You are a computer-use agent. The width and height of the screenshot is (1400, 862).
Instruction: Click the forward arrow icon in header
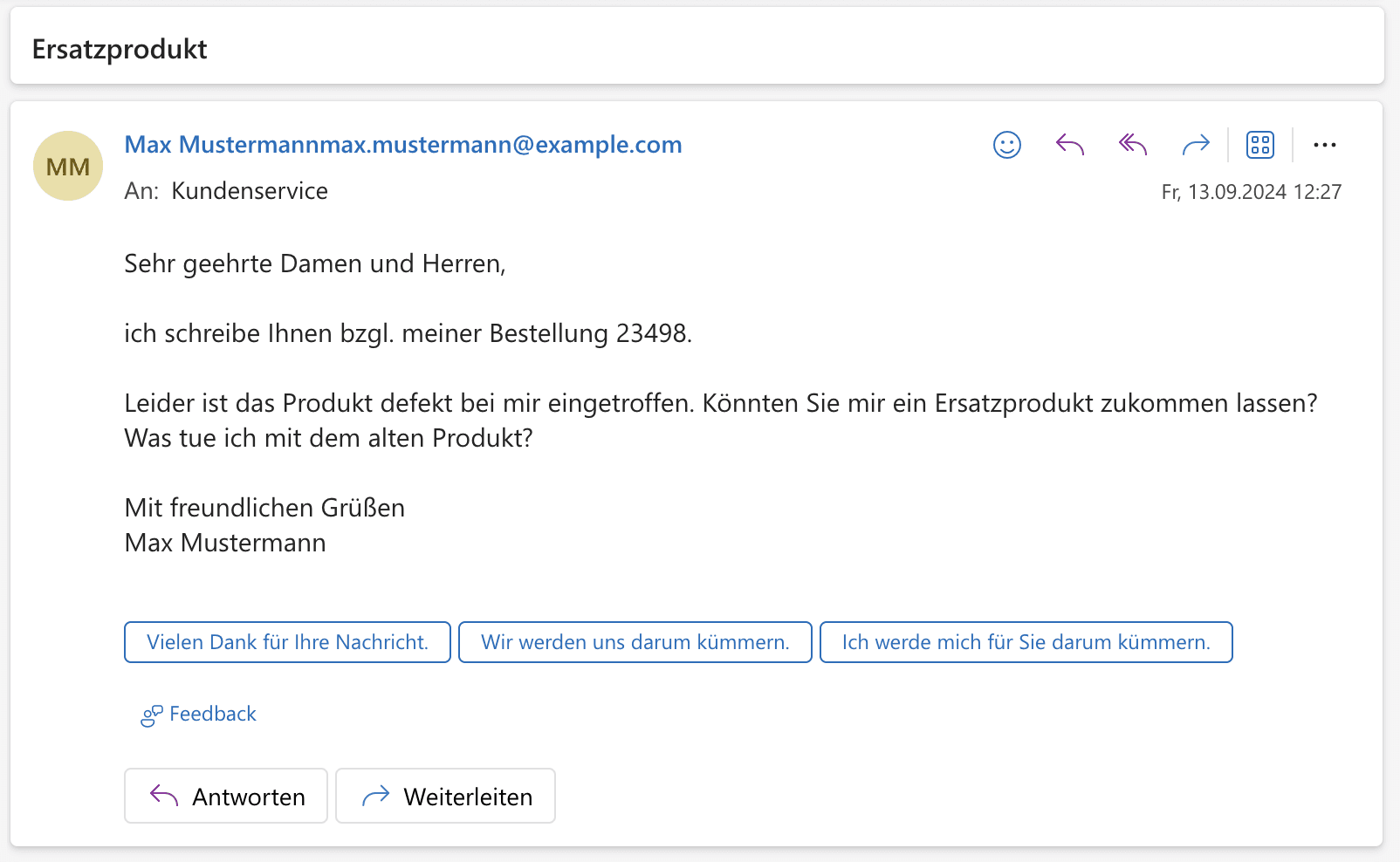(1196, 145)
